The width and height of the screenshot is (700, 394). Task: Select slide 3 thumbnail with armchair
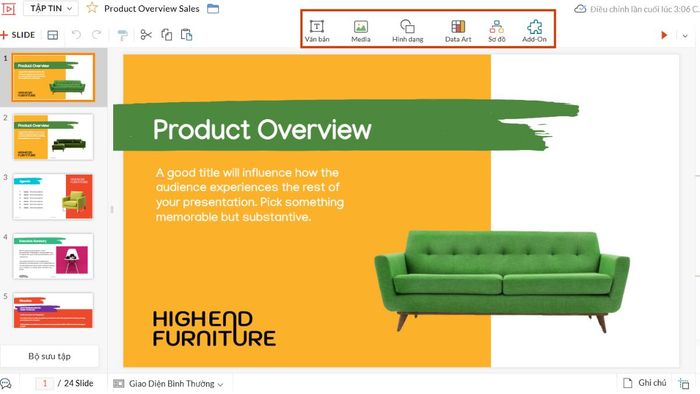click(x=53, y=196)
